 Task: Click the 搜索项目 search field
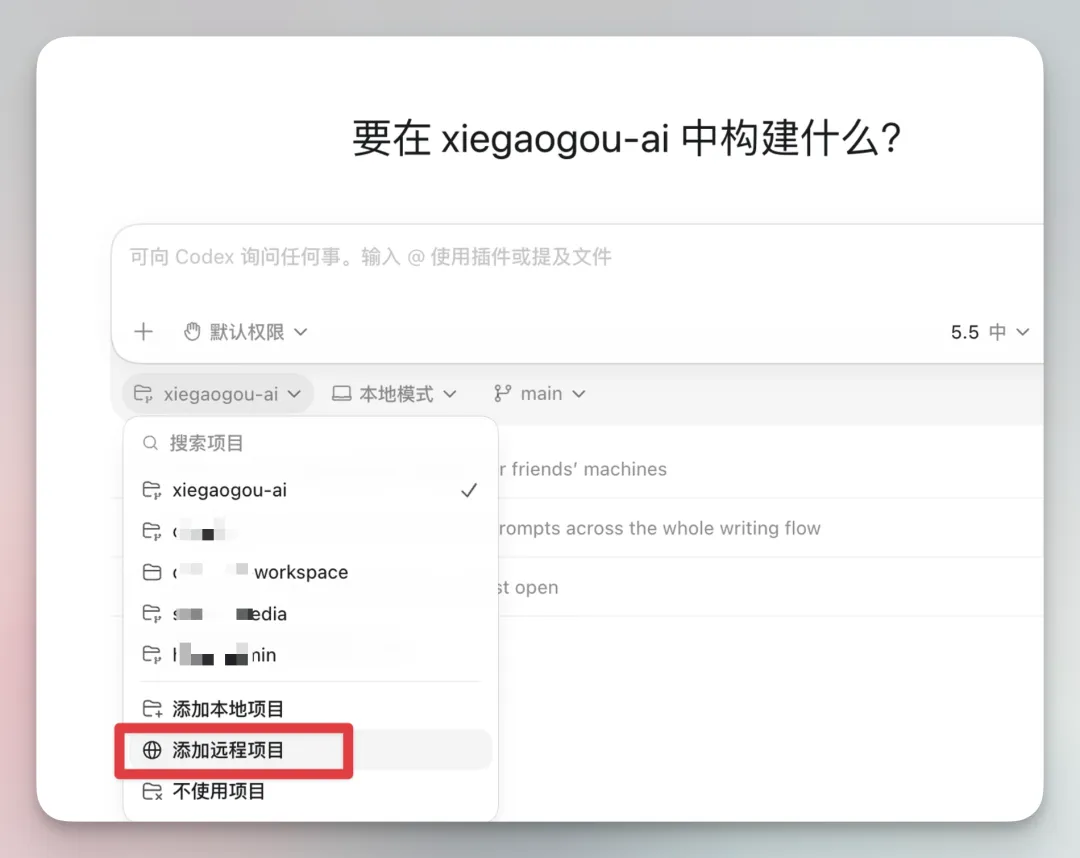click(x=311, y=443)
